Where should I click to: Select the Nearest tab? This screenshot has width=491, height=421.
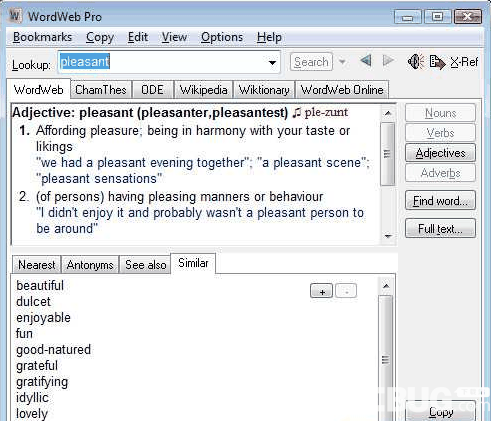point(37,265)
